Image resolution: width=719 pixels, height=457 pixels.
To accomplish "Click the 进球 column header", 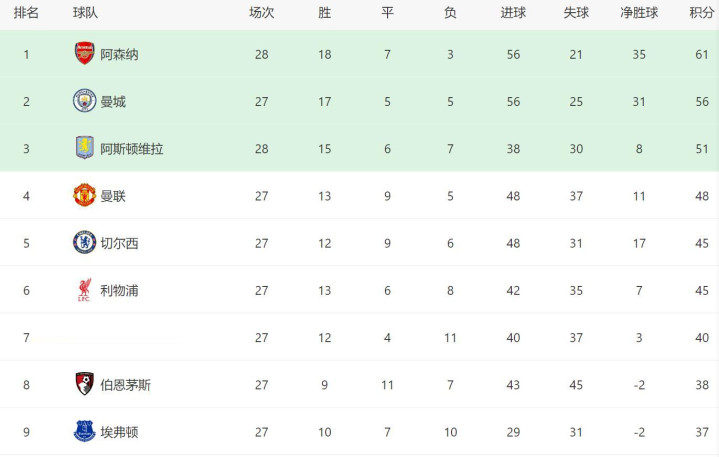I will [513, 13].
